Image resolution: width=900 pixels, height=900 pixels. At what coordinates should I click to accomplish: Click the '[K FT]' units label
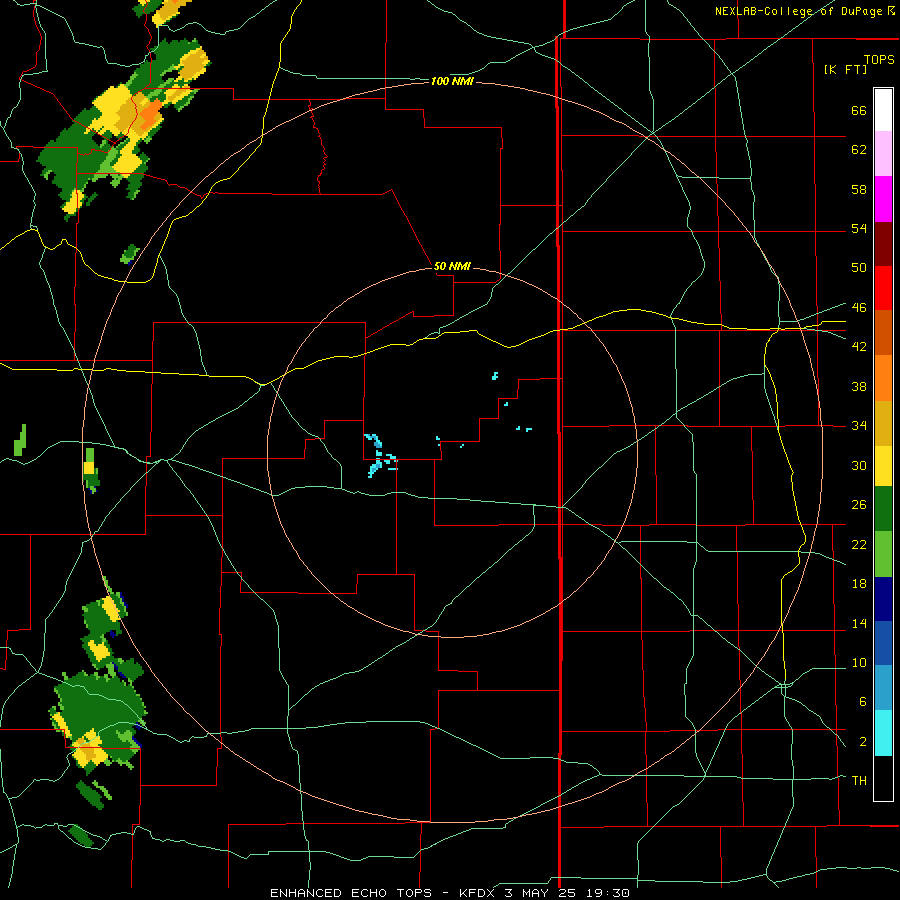(845, 69)
